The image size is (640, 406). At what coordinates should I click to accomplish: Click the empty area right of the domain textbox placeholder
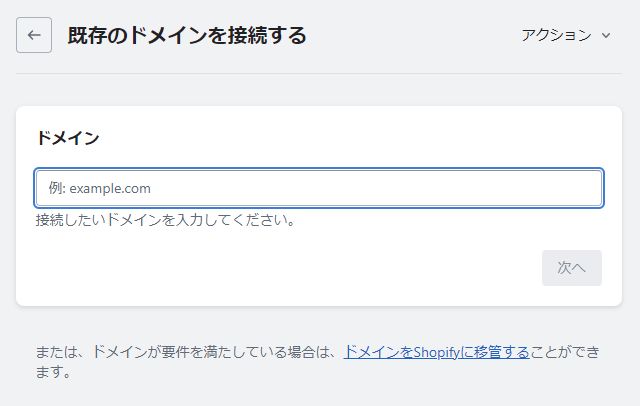(x=376, y=188)
